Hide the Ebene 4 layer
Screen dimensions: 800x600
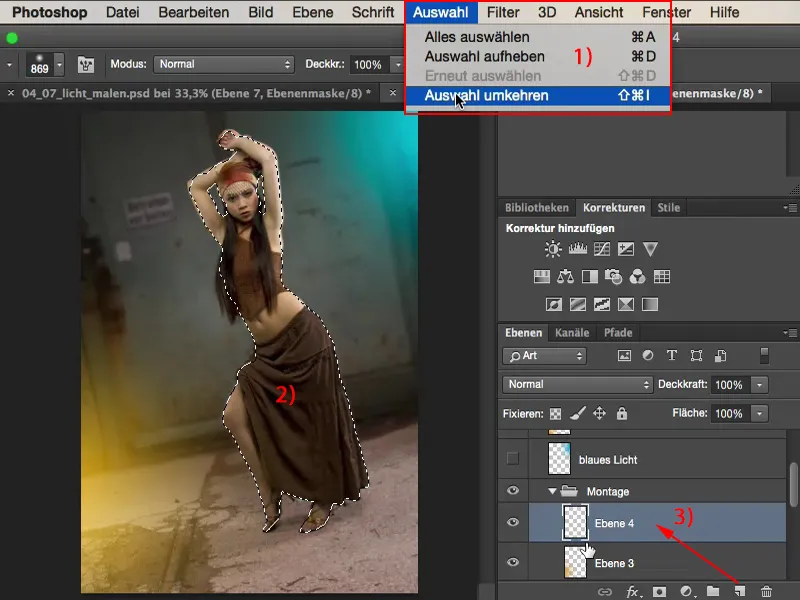pos(513,522)
